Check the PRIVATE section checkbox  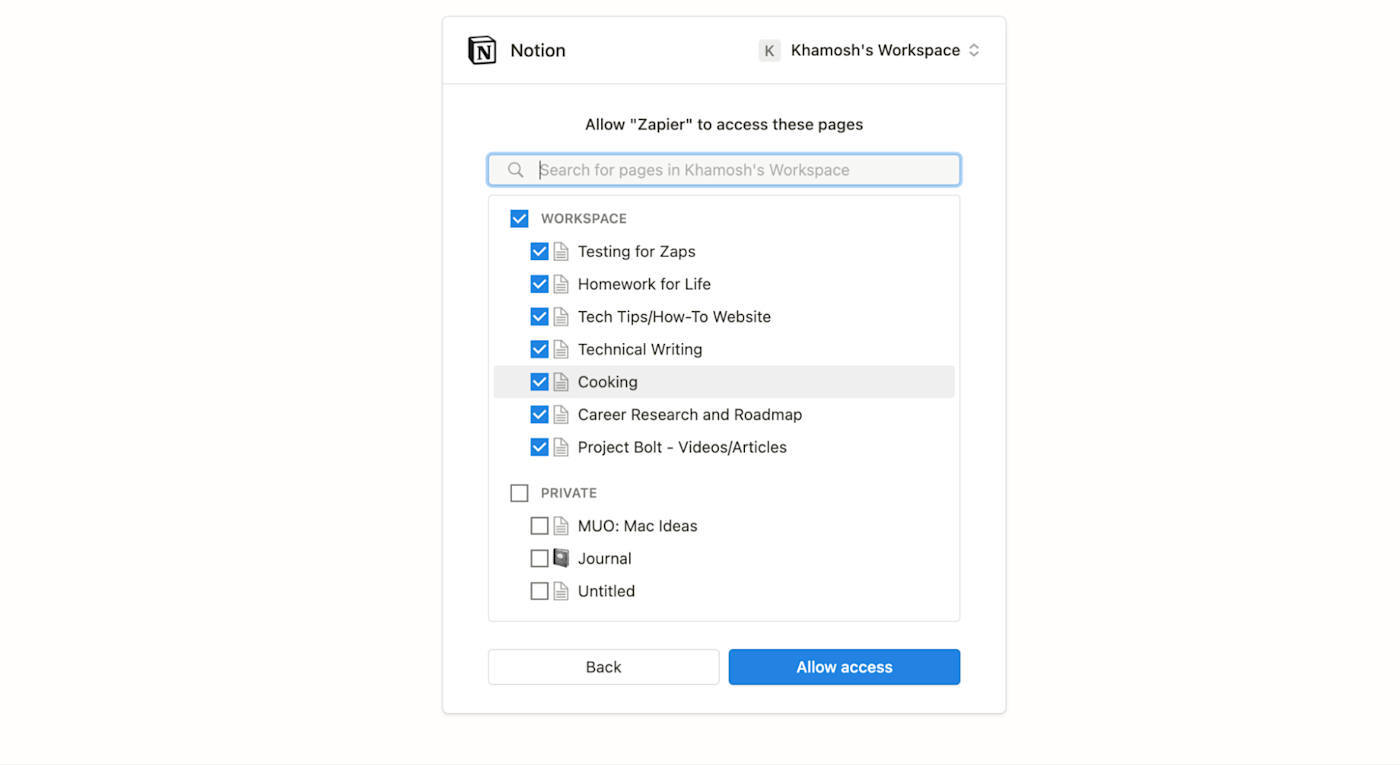(x=519, y=493)
